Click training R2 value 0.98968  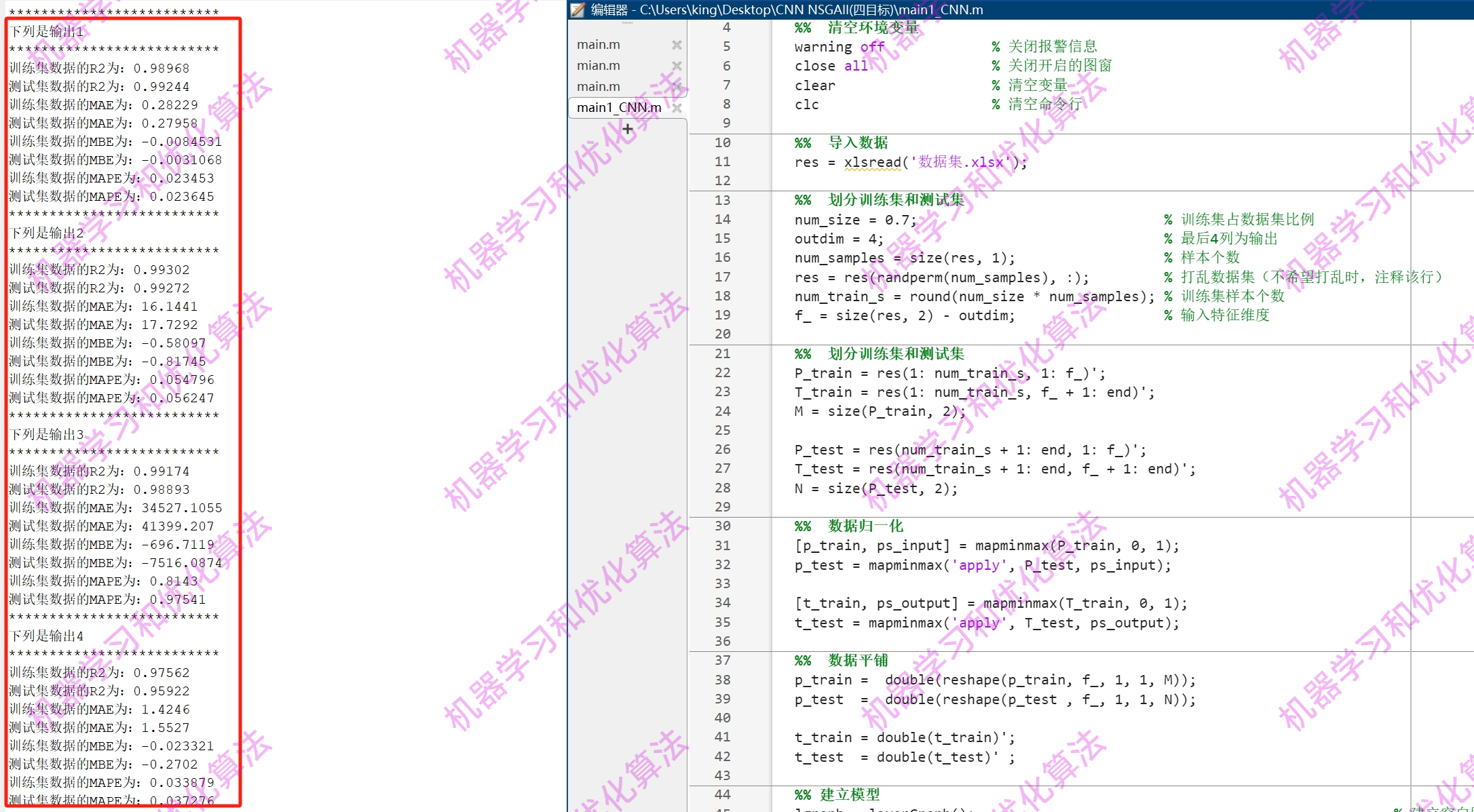pyautogui.click(x=162, y=68)
